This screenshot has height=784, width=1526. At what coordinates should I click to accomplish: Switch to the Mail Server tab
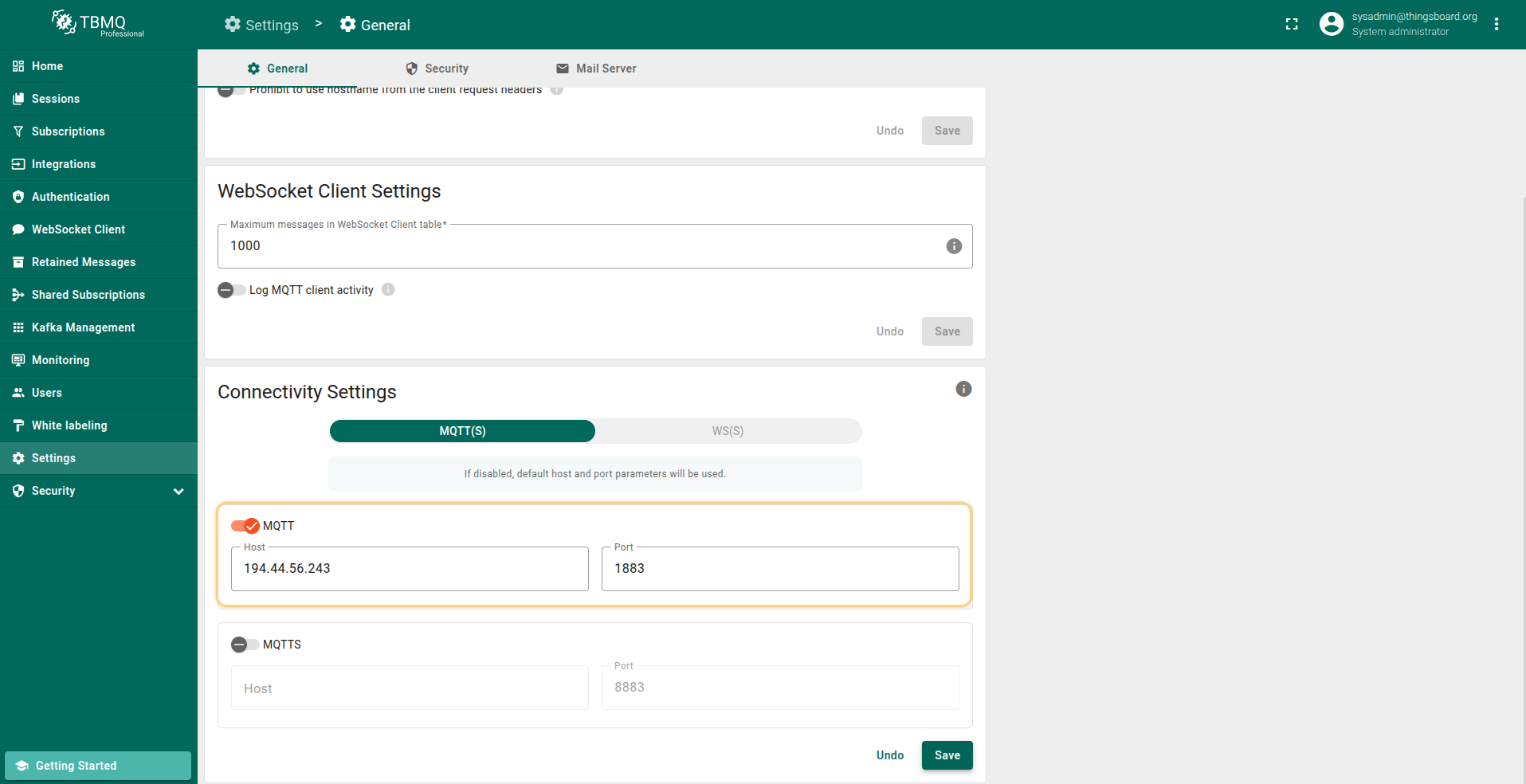point(596,69)
